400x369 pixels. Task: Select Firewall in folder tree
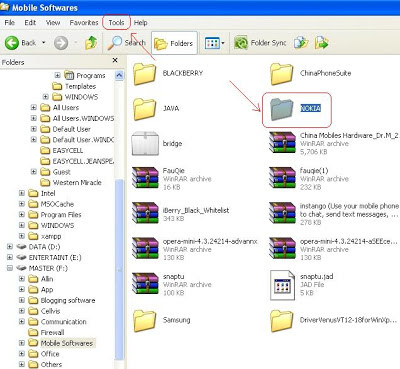52,332
